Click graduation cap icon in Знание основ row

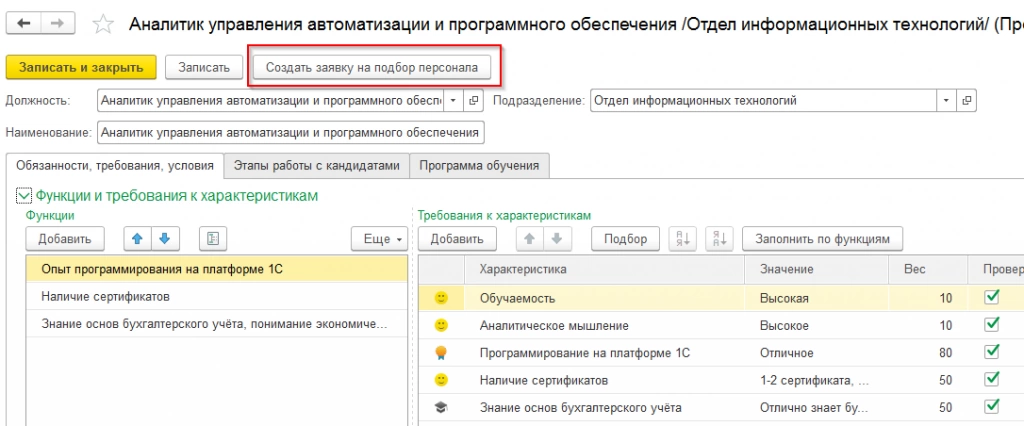tap(441, 408)
